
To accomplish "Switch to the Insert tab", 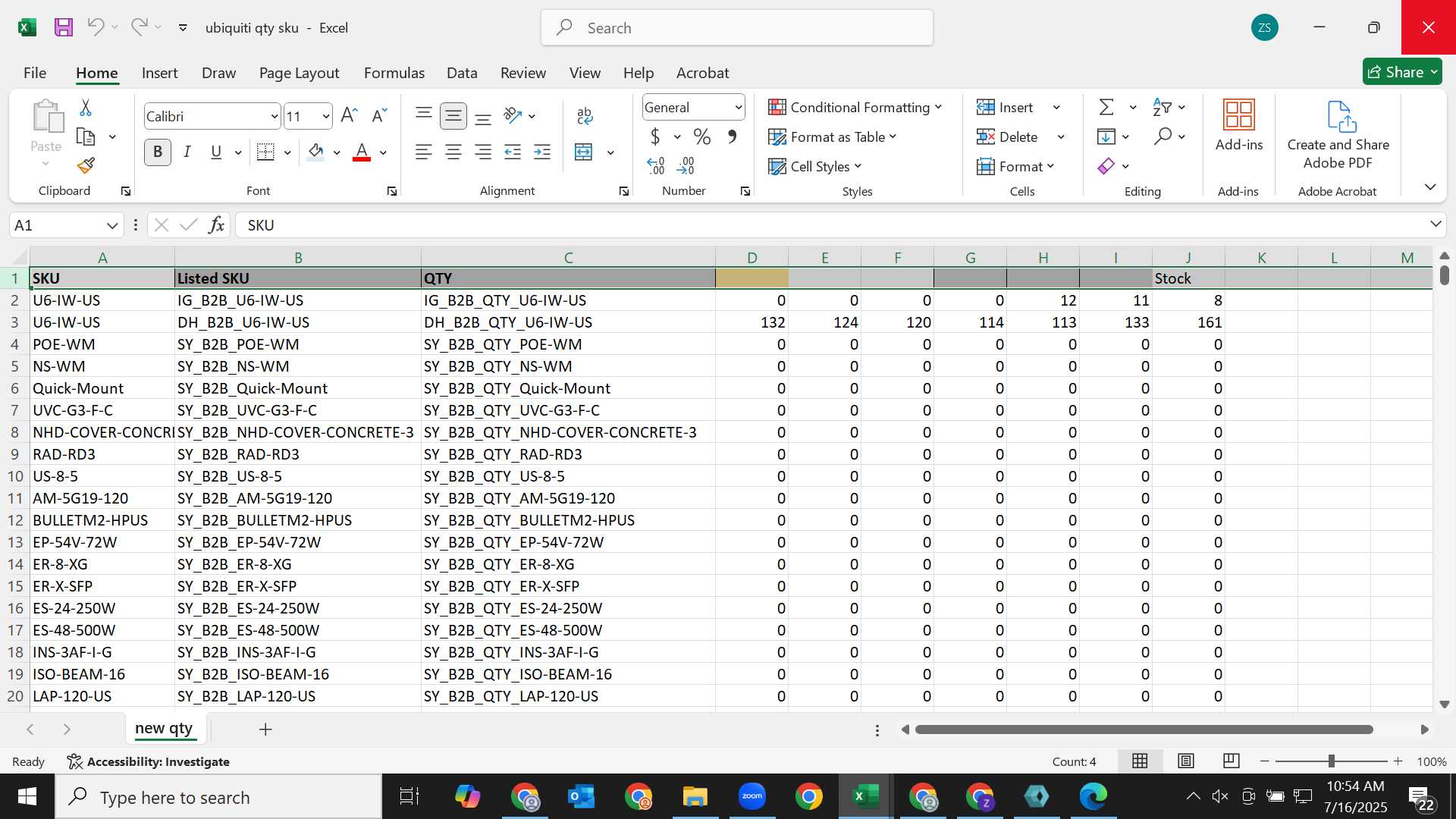I will point(159,73).
